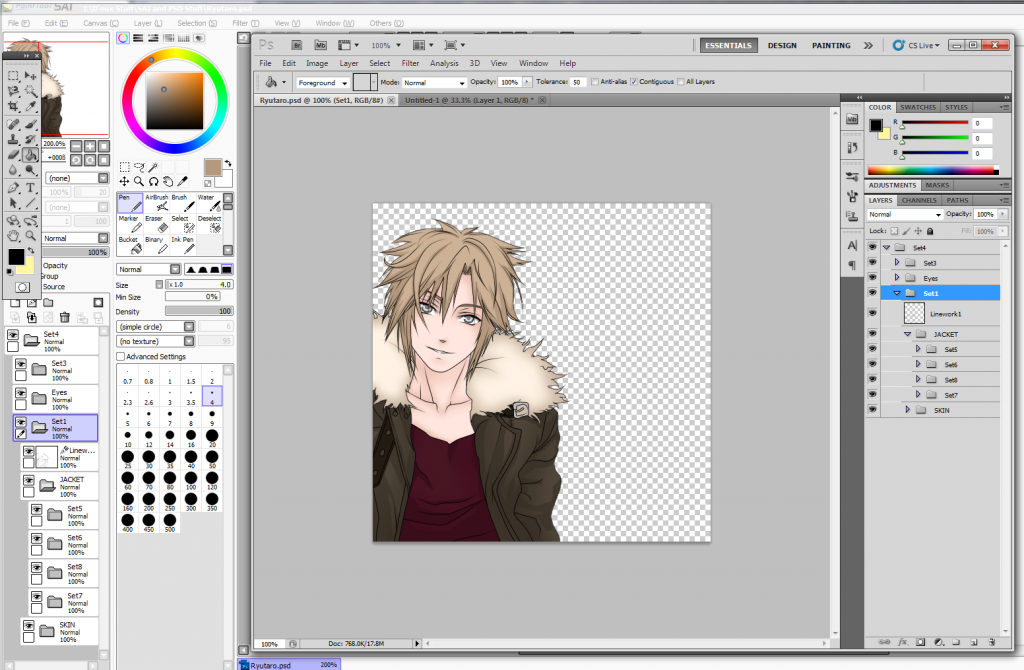Uncheck the Contiguous option

634,82
